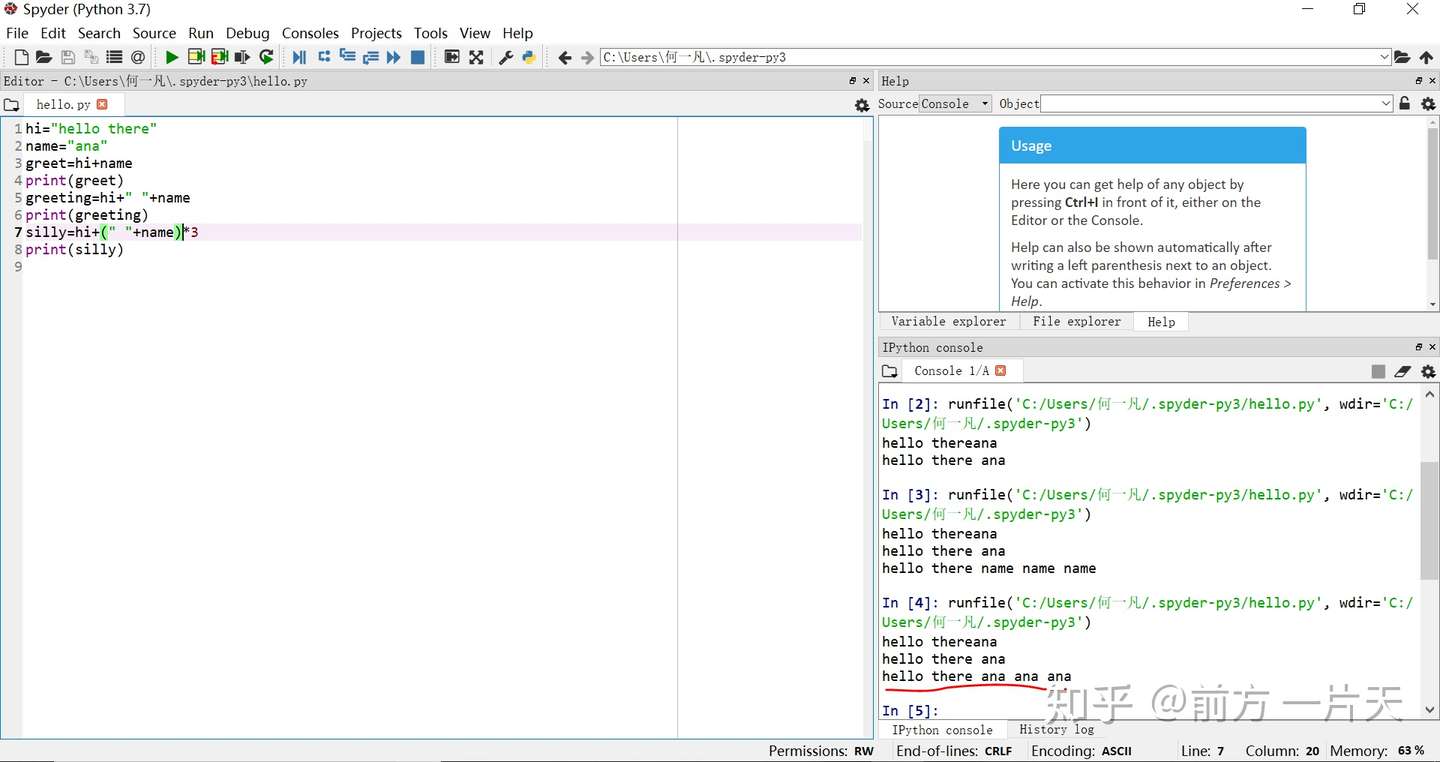Clear console with the eraser icon
Image resolution: width=1440 pixels, height=762 pixels.
[1403, 371]
